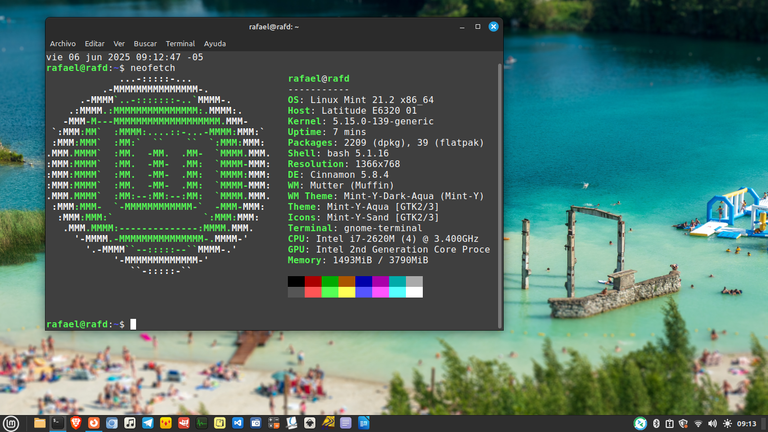Click the 'Uptime: 7 mins' line

(327, 132)
